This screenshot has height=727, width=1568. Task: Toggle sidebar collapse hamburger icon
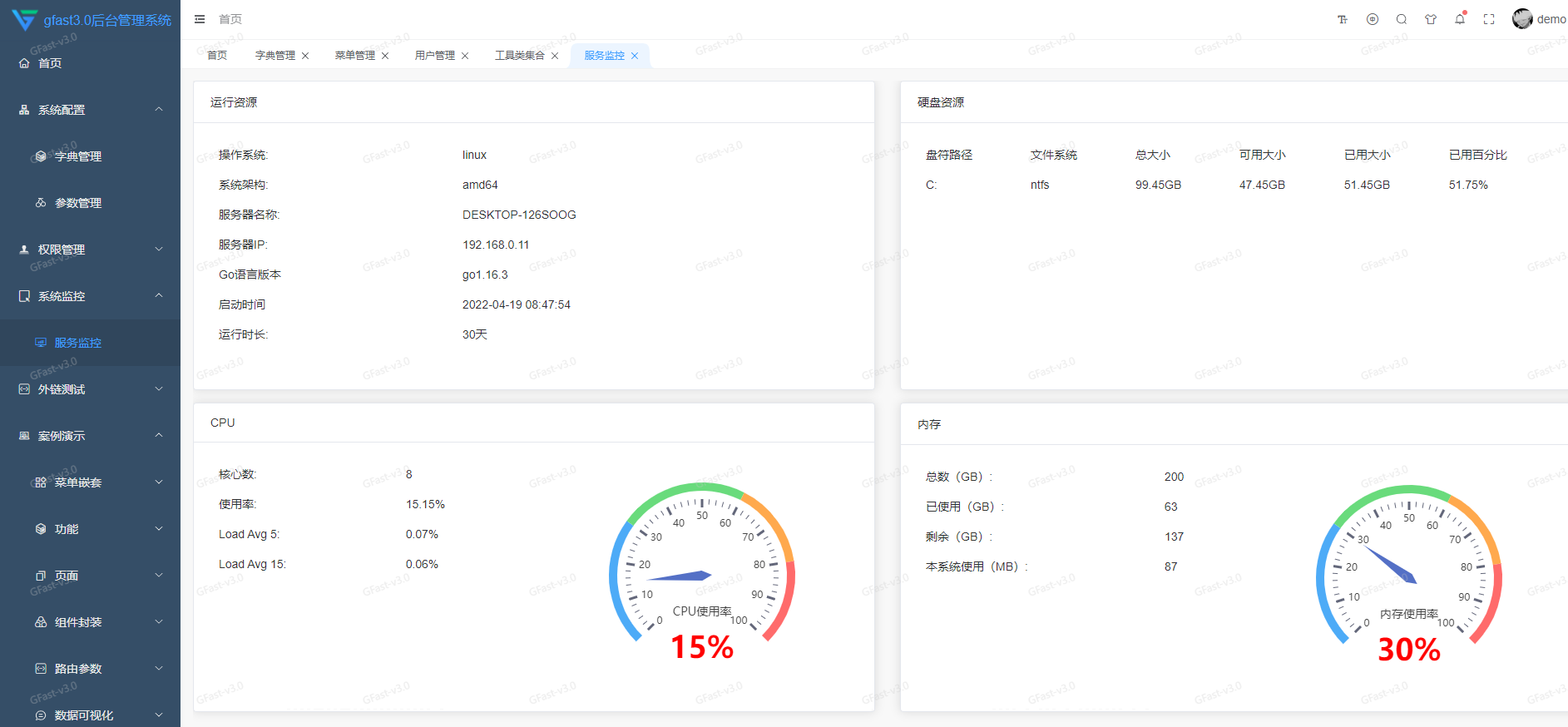pyautogui.click(x=200, y=19)
